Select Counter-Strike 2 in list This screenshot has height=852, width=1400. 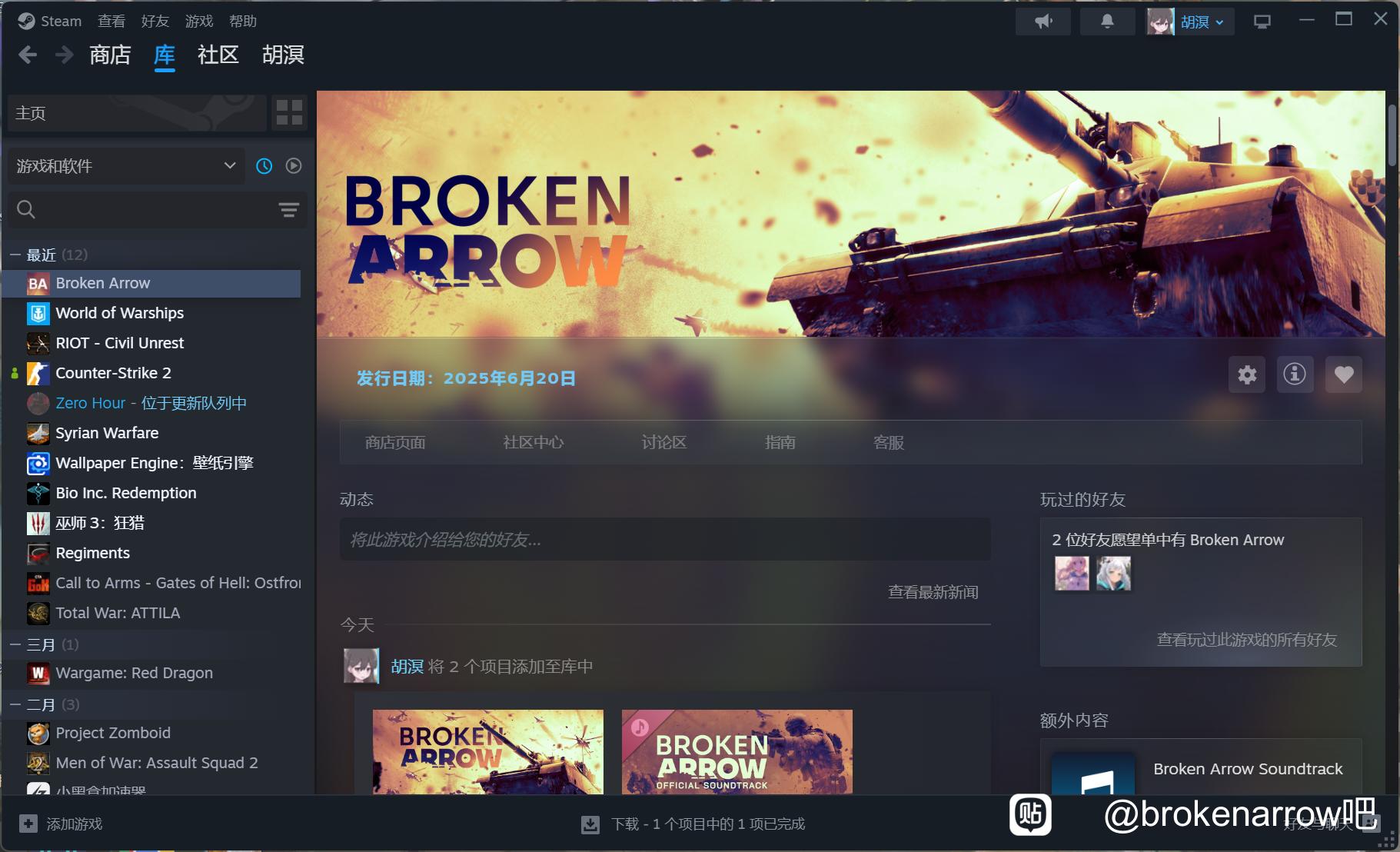click(x=151, y=373)
